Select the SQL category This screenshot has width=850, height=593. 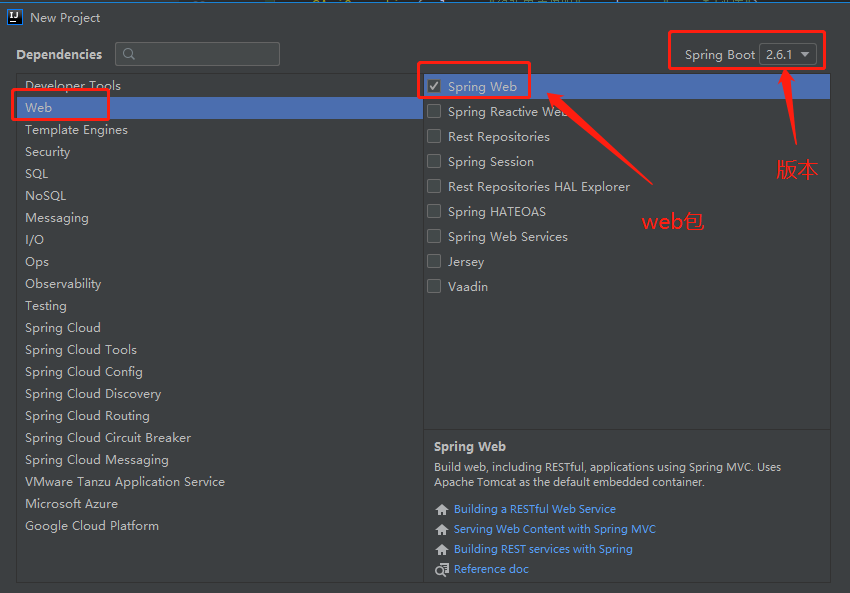[x=220, y=173]
